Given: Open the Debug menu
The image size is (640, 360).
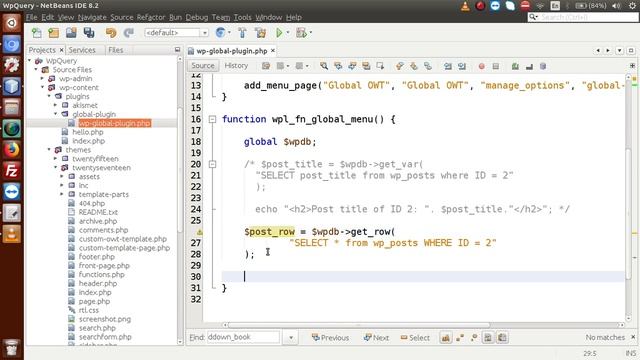Looking at the screenshot, I should 197,17.
